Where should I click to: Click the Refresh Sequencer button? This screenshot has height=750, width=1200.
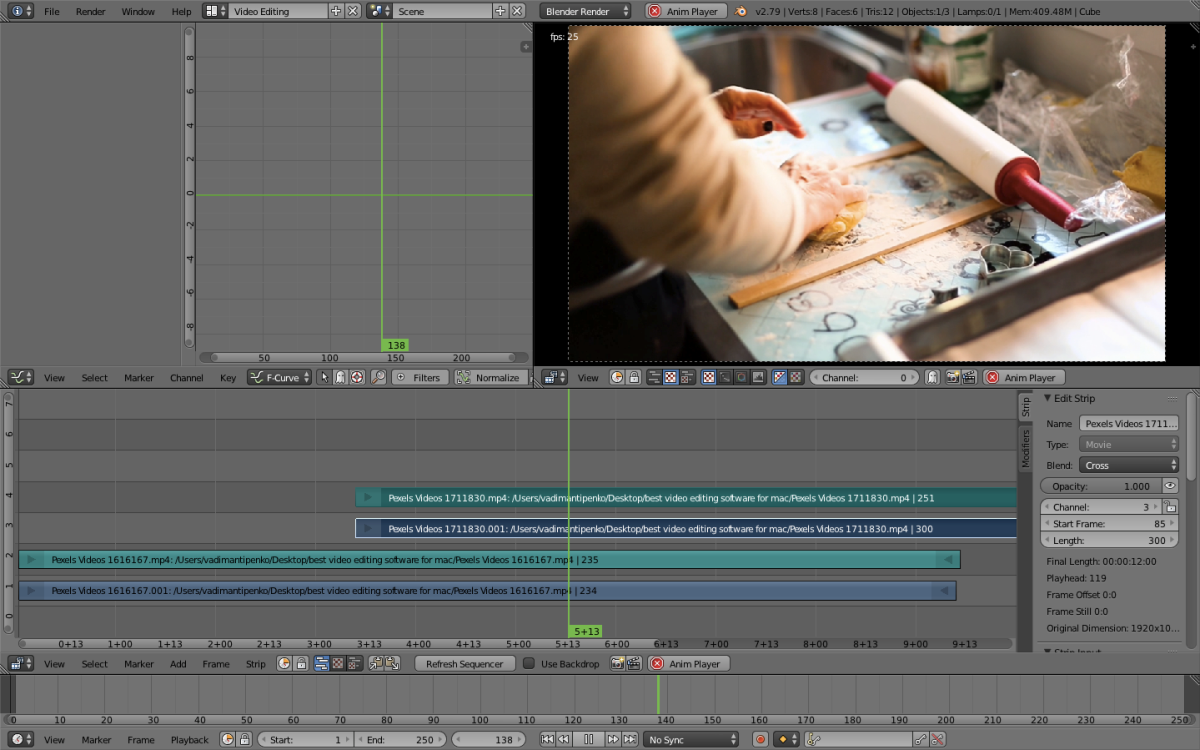point(464,664)
